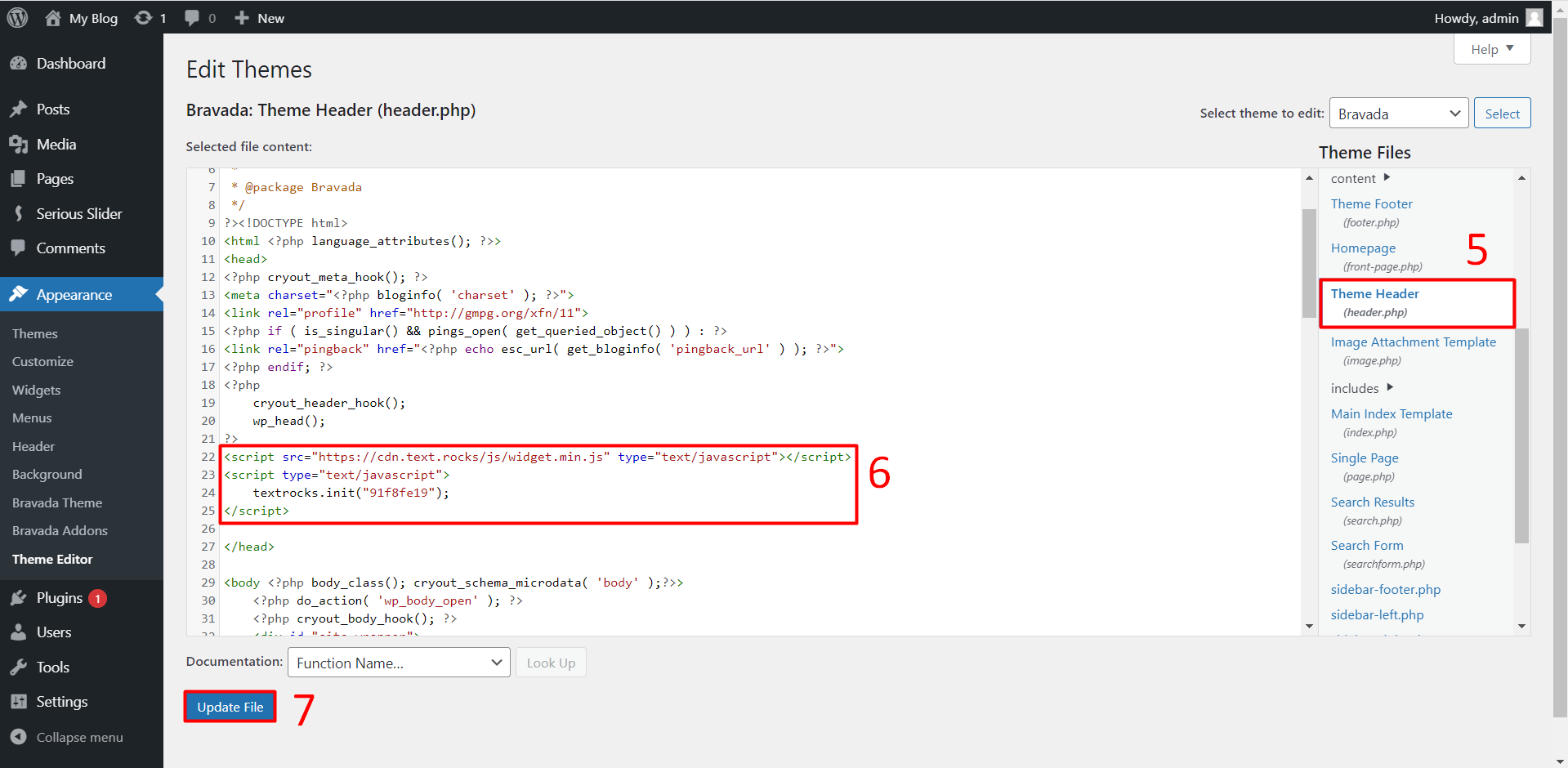
Task: Open the Select theme to edit dropdown
Action: 1398,114
